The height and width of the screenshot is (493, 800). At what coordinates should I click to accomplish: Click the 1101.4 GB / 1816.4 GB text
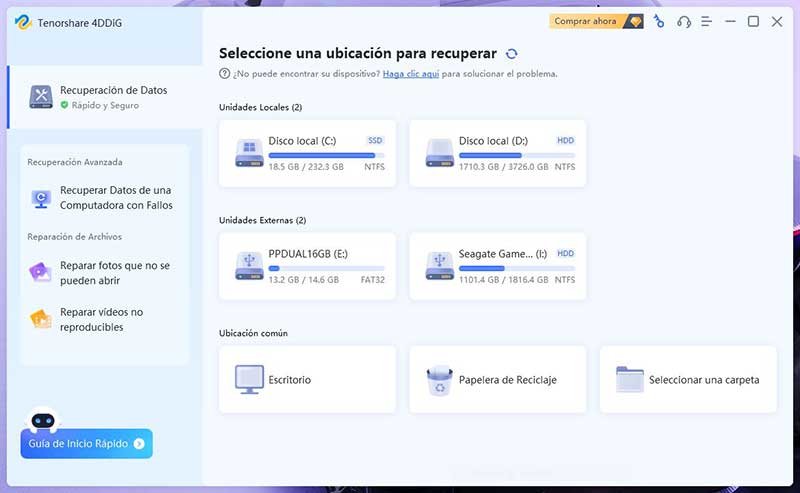(x=504, y=280)
